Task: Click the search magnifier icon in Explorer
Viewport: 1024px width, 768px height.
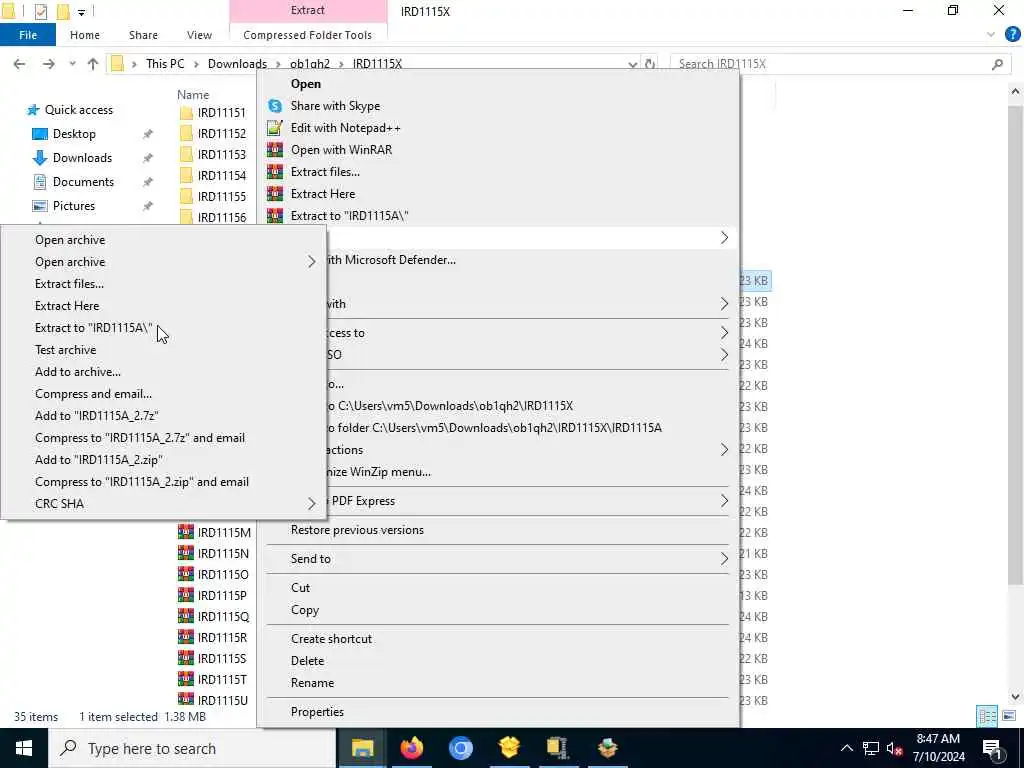Action: pyautogui.click(x=997, y=64)
